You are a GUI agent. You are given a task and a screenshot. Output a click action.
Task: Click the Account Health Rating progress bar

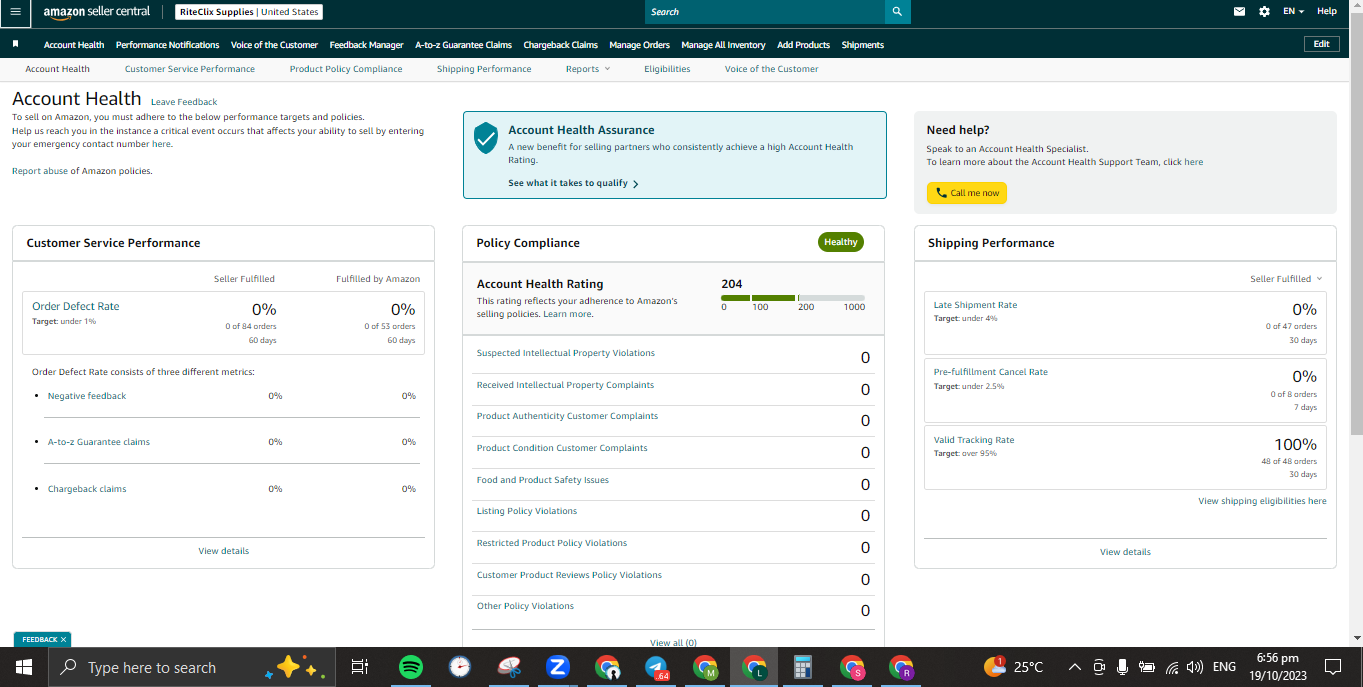(x=793, y=298)
